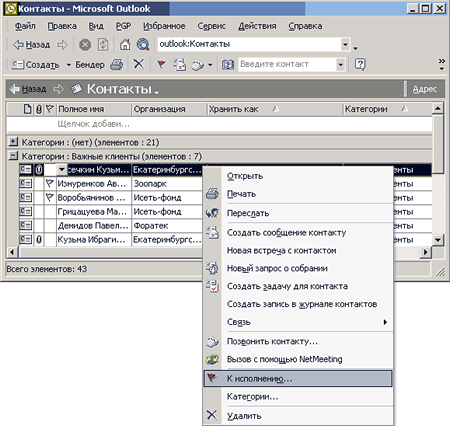Open the Введите контакт dropdown arrow
Image resolution: width=450 pixels, height=426 pixels.
coord(340,64)
